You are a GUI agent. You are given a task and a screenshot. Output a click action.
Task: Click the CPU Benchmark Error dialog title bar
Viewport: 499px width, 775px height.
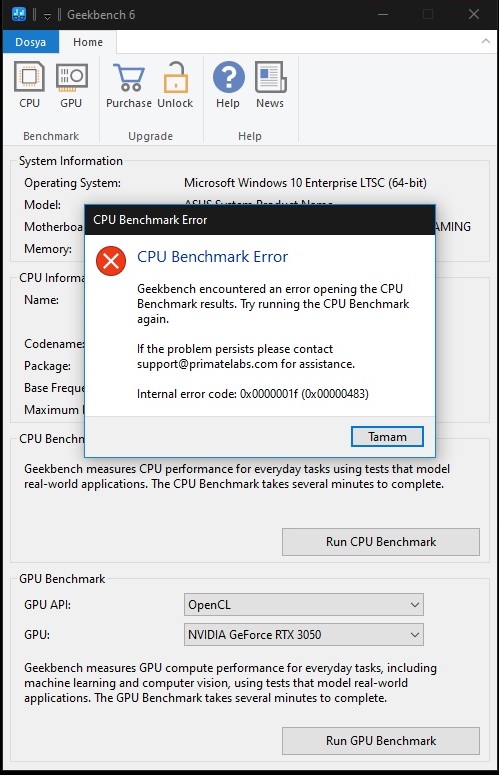point(260,220)
